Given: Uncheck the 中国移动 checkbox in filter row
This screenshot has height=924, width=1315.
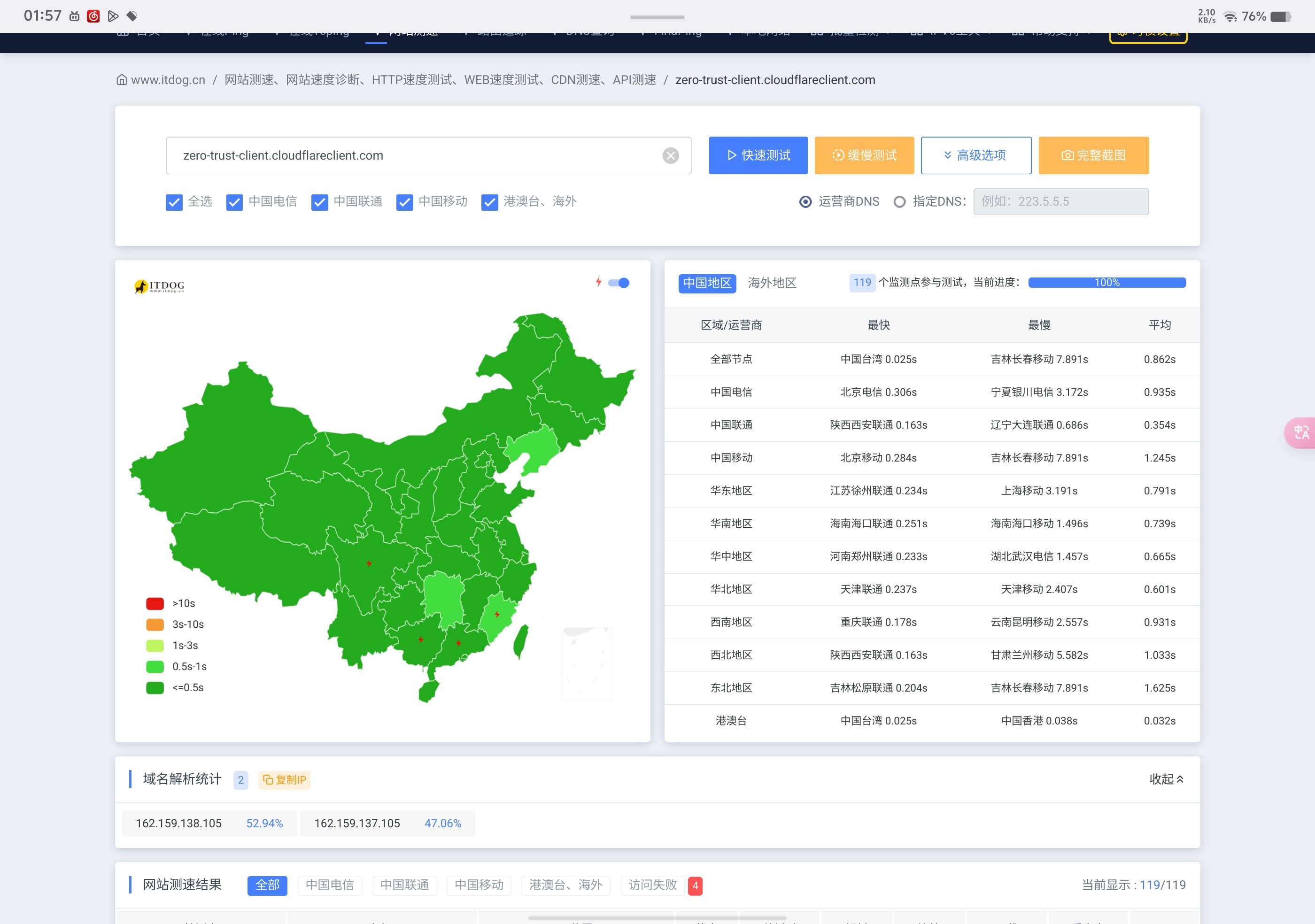Looking at the screenshot, I should pos(405,202).
